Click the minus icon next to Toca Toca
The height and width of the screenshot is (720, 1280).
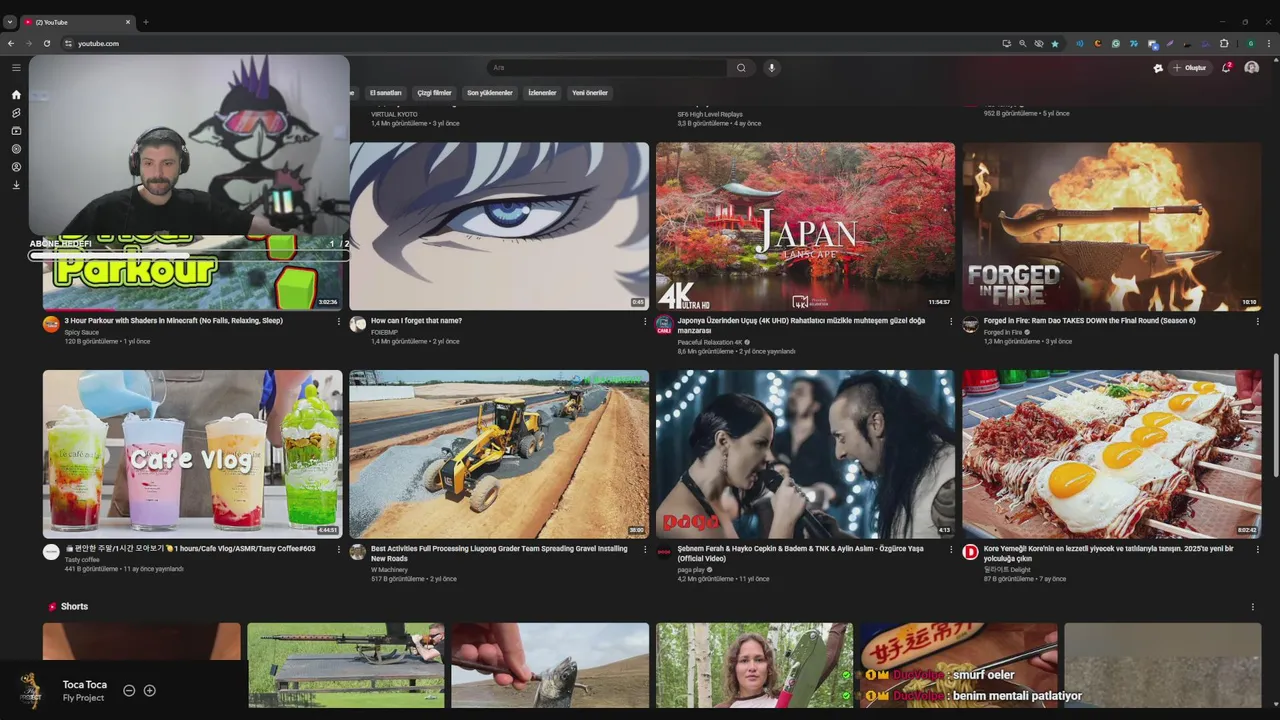[129, 690]
